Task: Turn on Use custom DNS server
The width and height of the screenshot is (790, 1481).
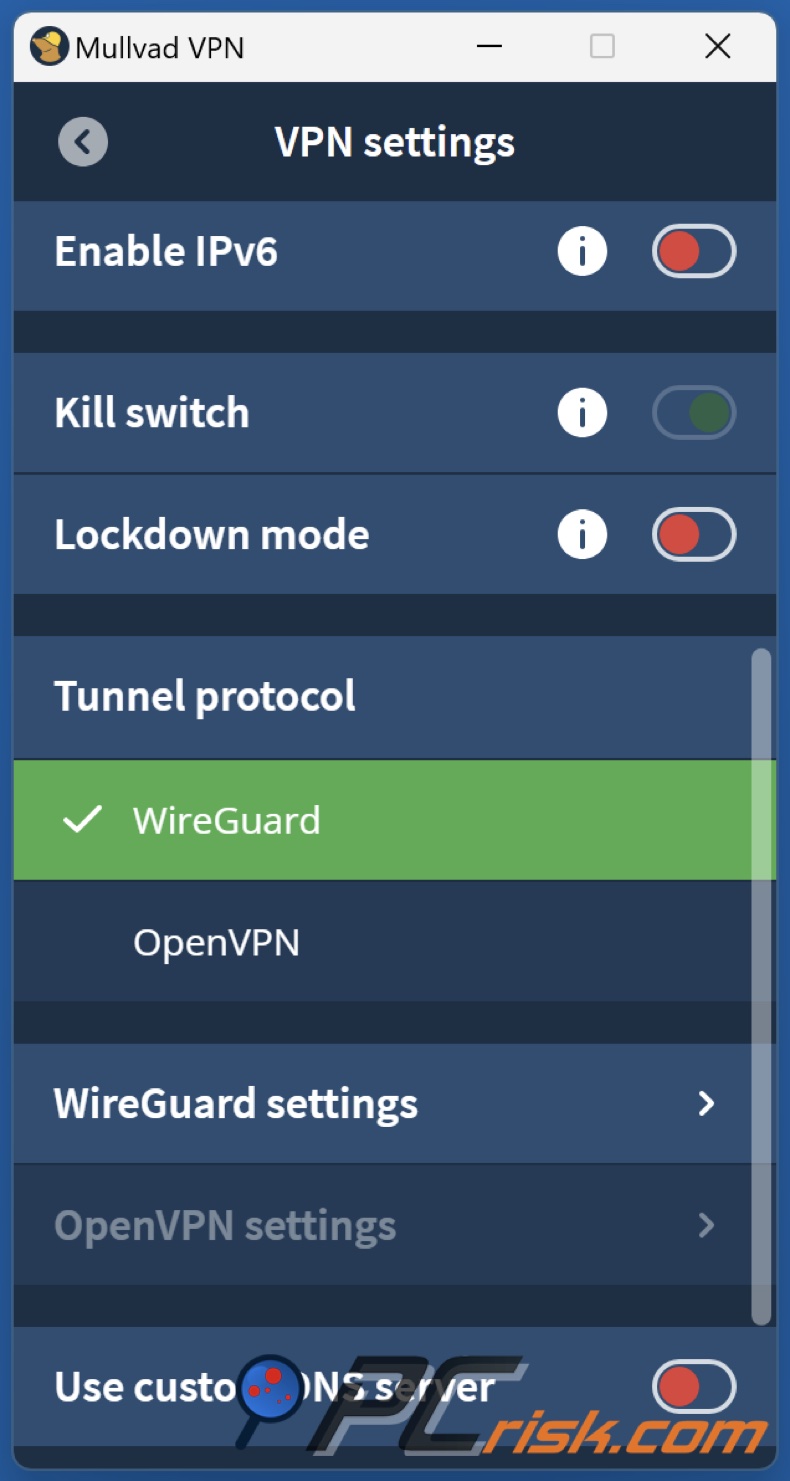Action: [x=693, y=1387]
